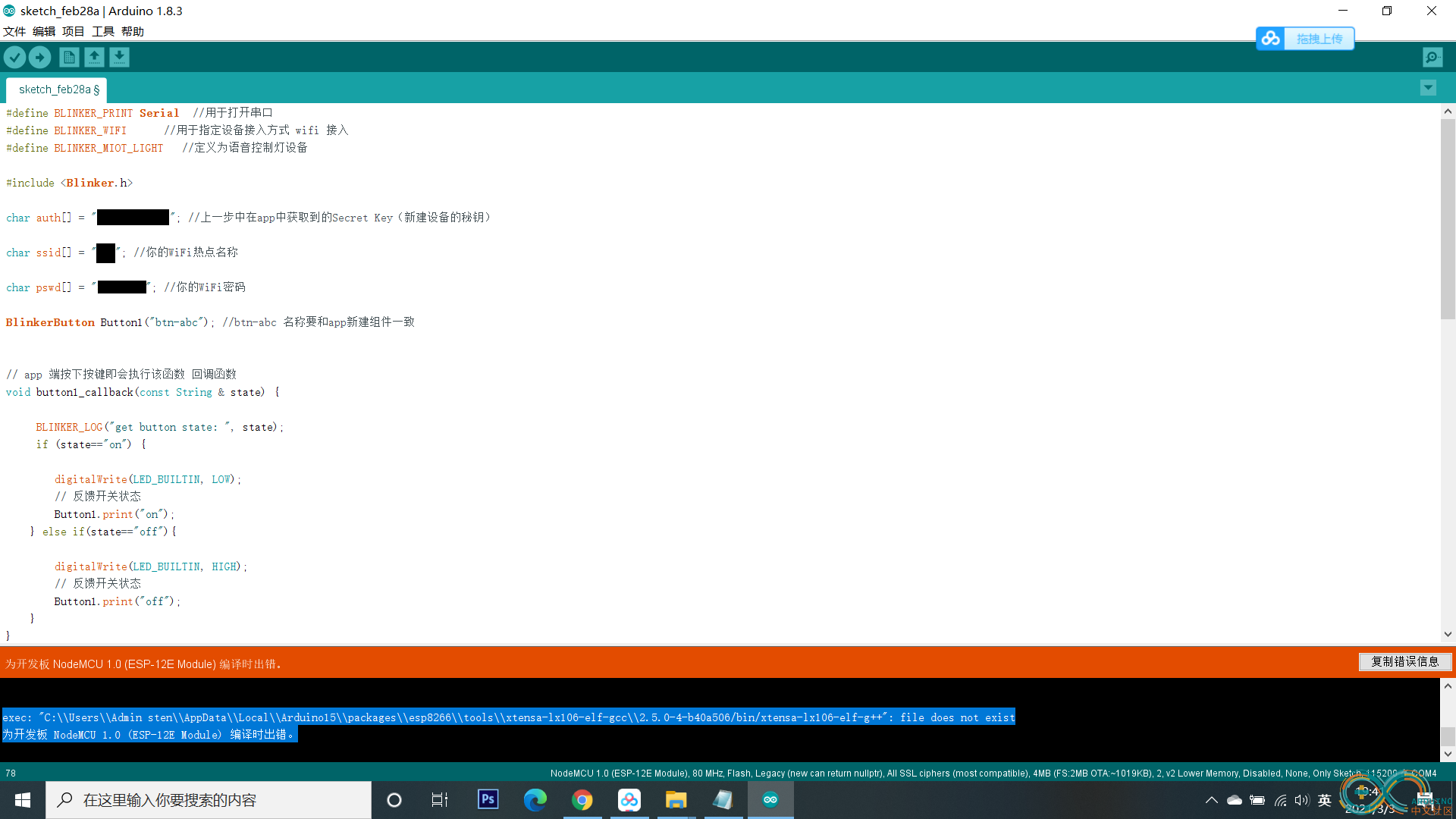This screenshot has width=1456, height=819.
Task: Click the 'char auth[]' code line
Action: [x=249, y=218]
